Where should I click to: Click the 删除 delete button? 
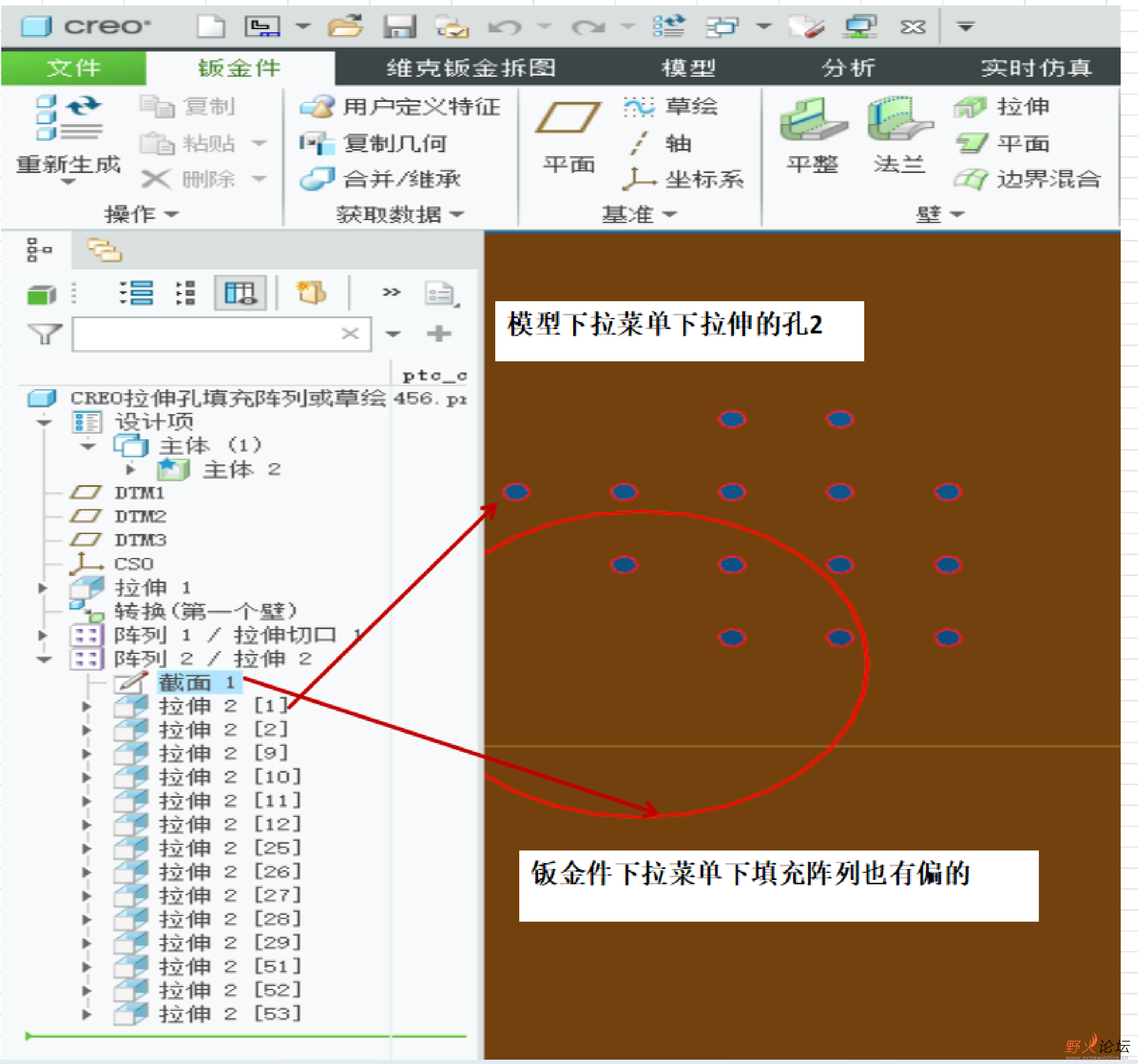(x=188, y=179)
